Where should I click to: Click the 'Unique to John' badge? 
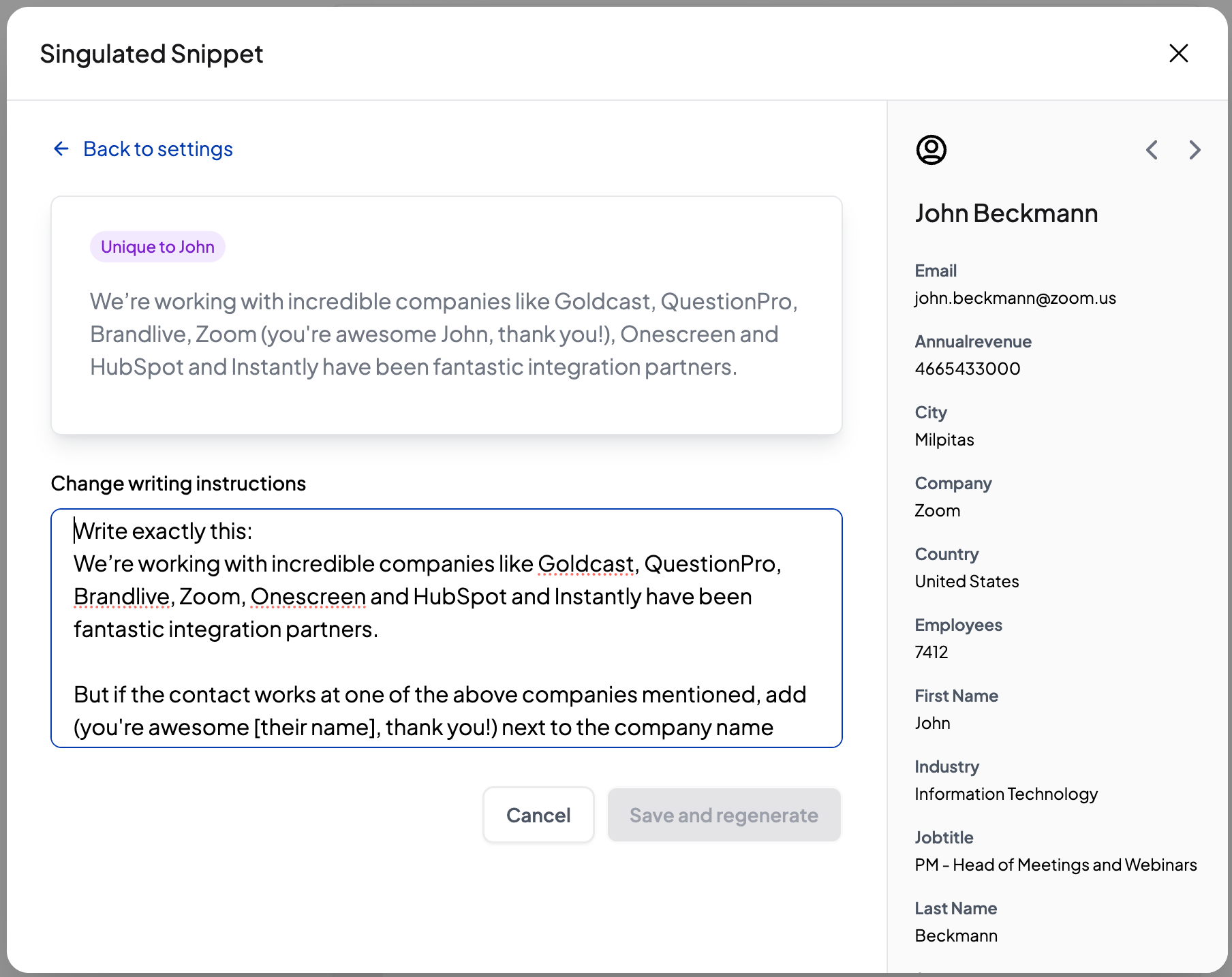[x=157, y=247]
